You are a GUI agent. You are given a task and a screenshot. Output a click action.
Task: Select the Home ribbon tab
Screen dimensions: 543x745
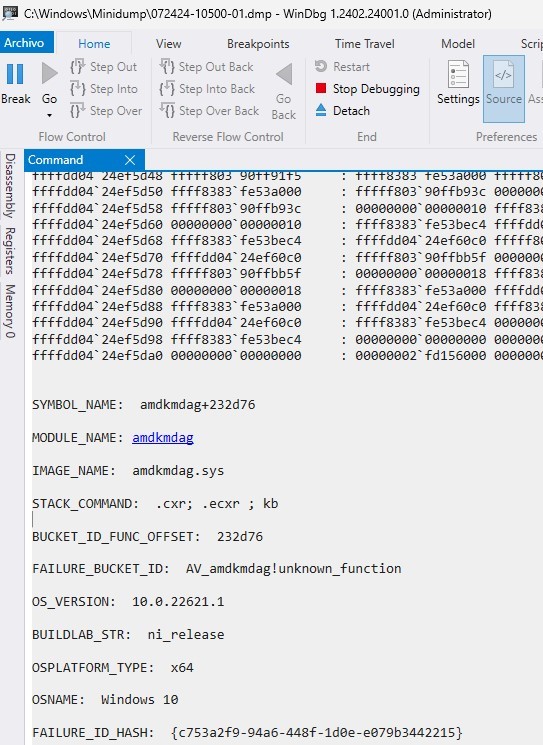click(94, 44)
